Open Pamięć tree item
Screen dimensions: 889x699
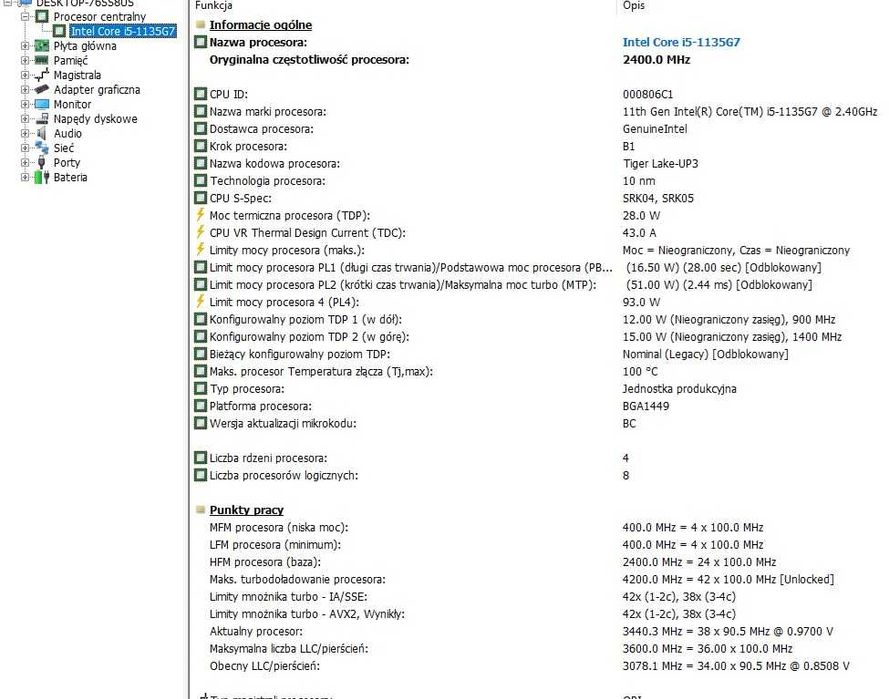(71, 61)
